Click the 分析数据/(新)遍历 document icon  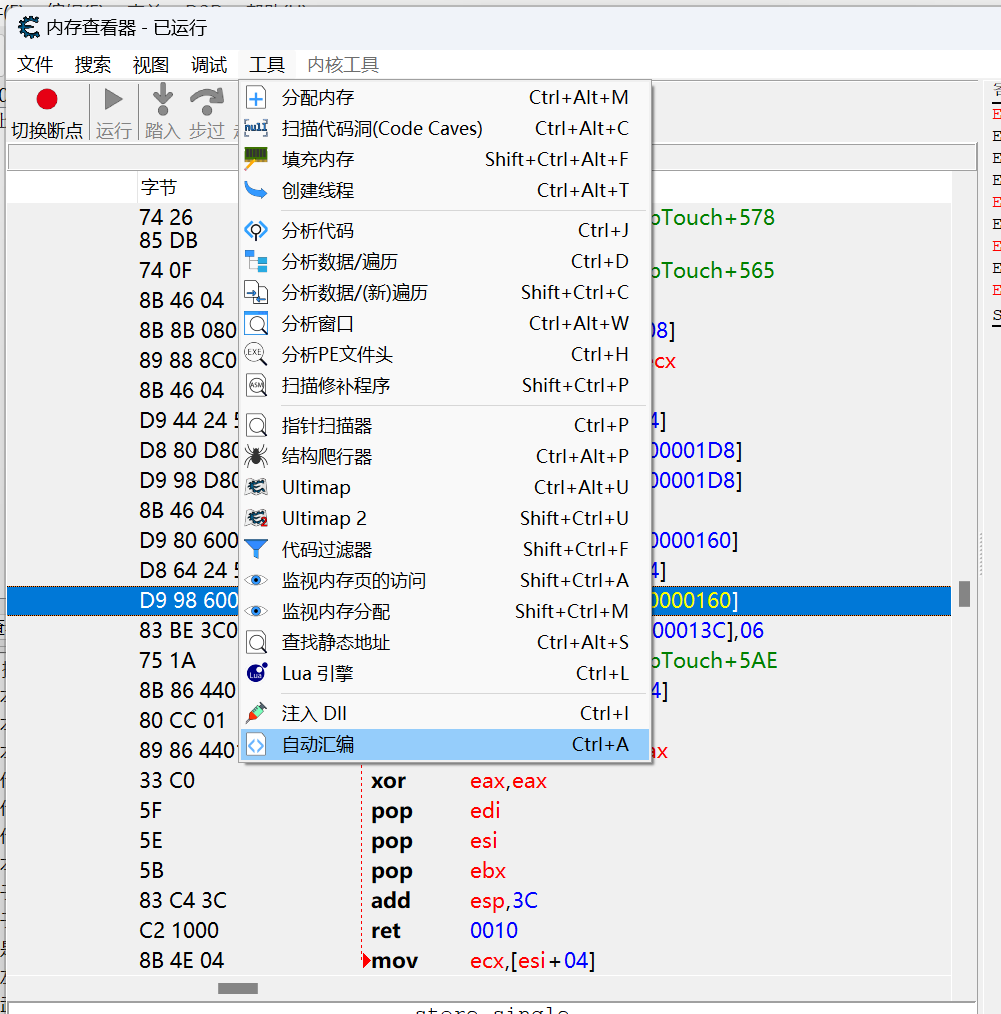[256, 292]
